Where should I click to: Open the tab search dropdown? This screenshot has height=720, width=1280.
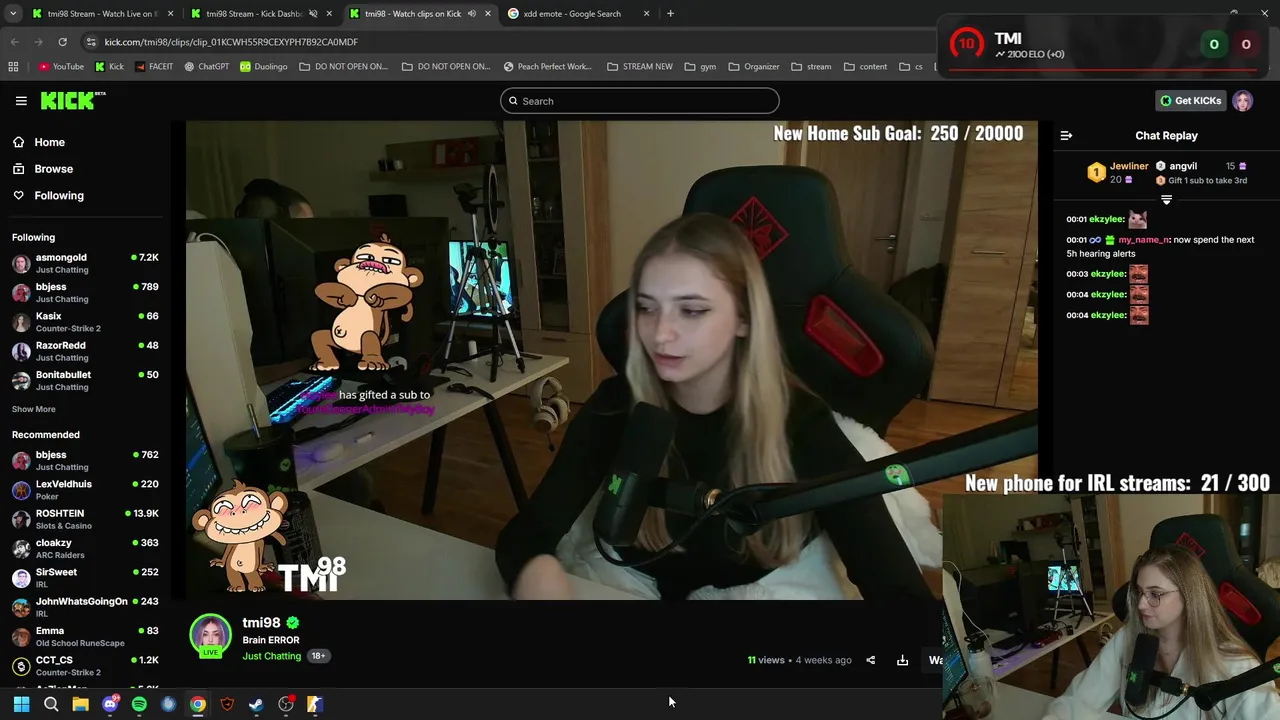(x=13, y=14)
